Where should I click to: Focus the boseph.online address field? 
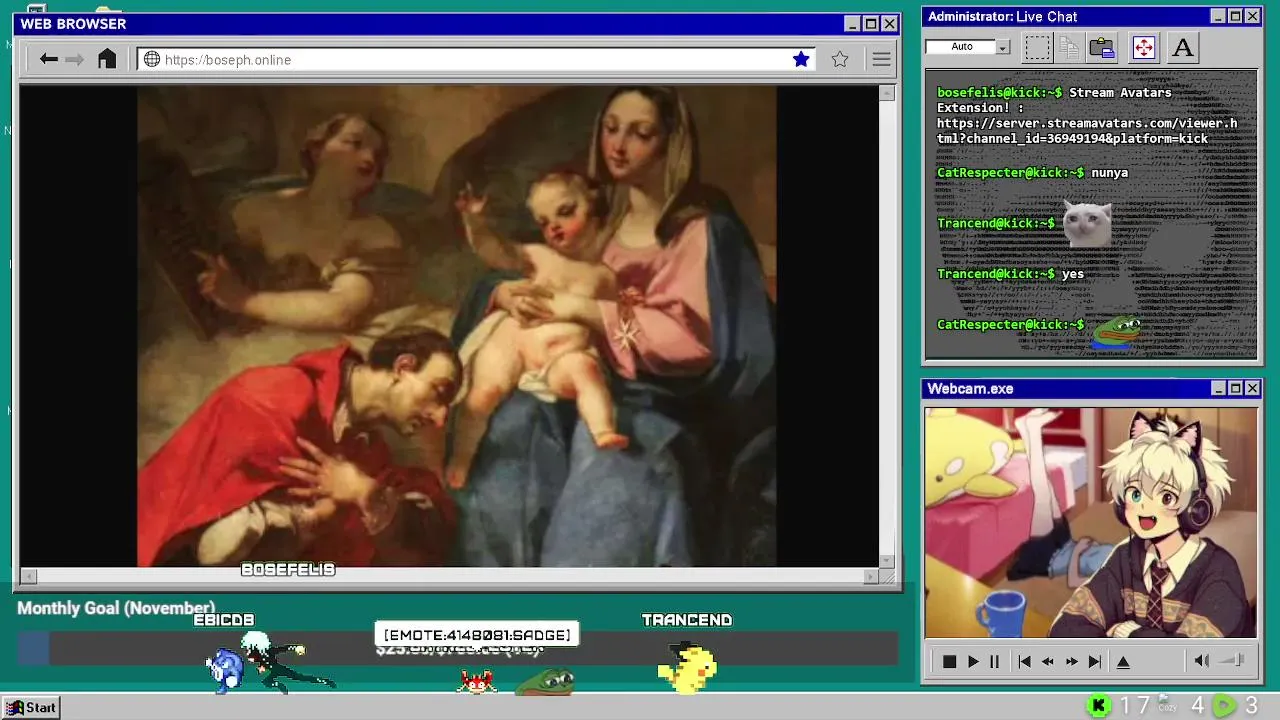coord(475,59)
